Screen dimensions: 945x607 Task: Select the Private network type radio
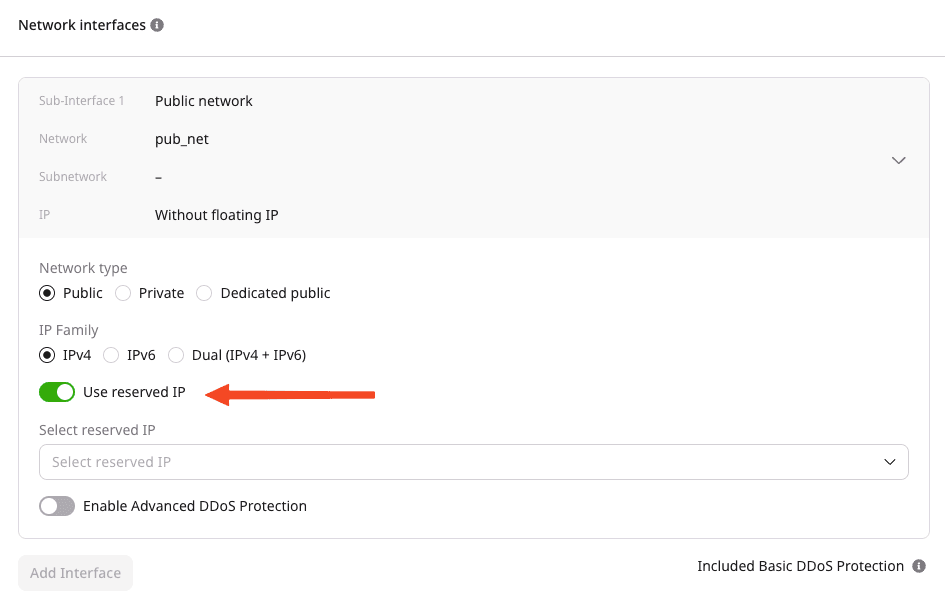123,293
